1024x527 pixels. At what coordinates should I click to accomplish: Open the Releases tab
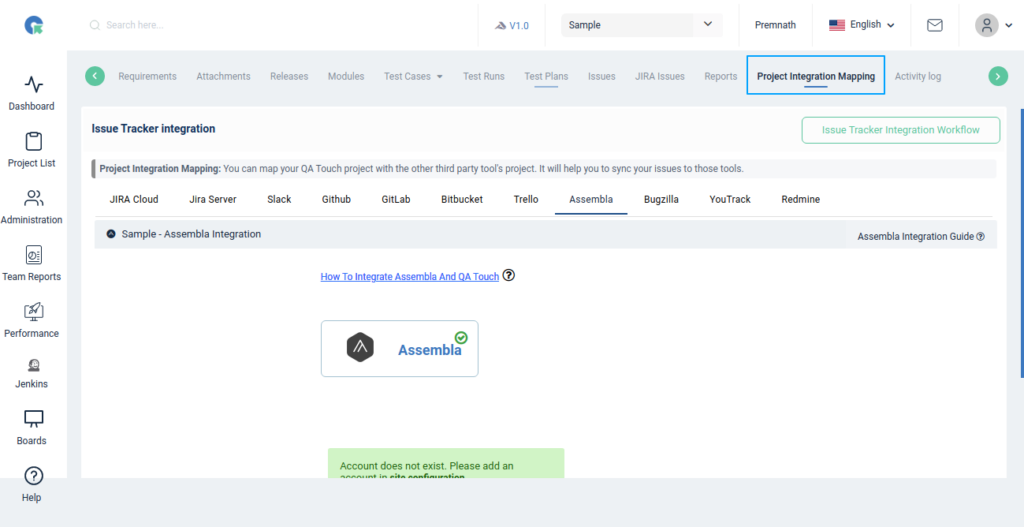[x=289, y=76]
